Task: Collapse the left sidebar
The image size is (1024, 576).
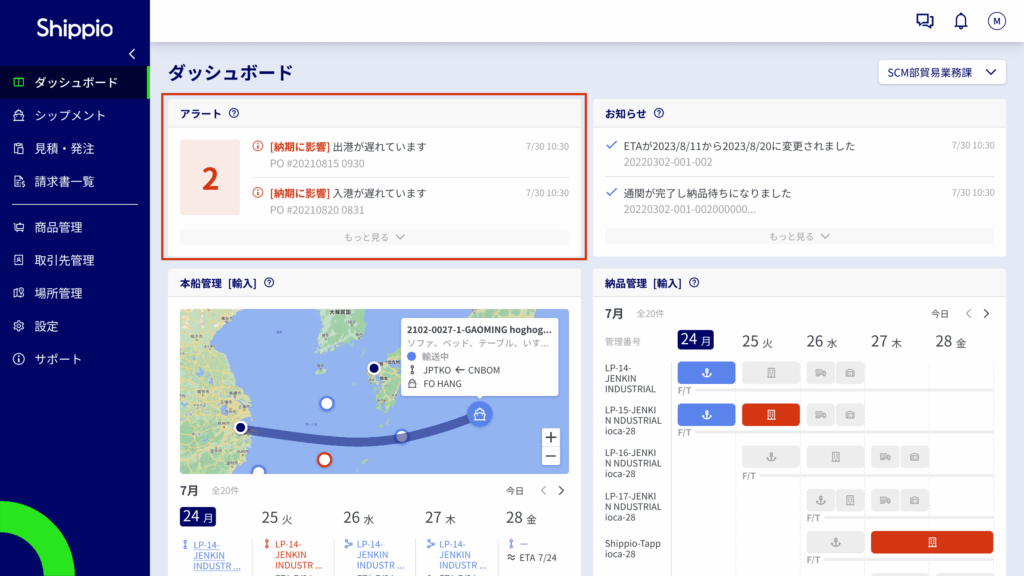Action: (x=132, y=54)
